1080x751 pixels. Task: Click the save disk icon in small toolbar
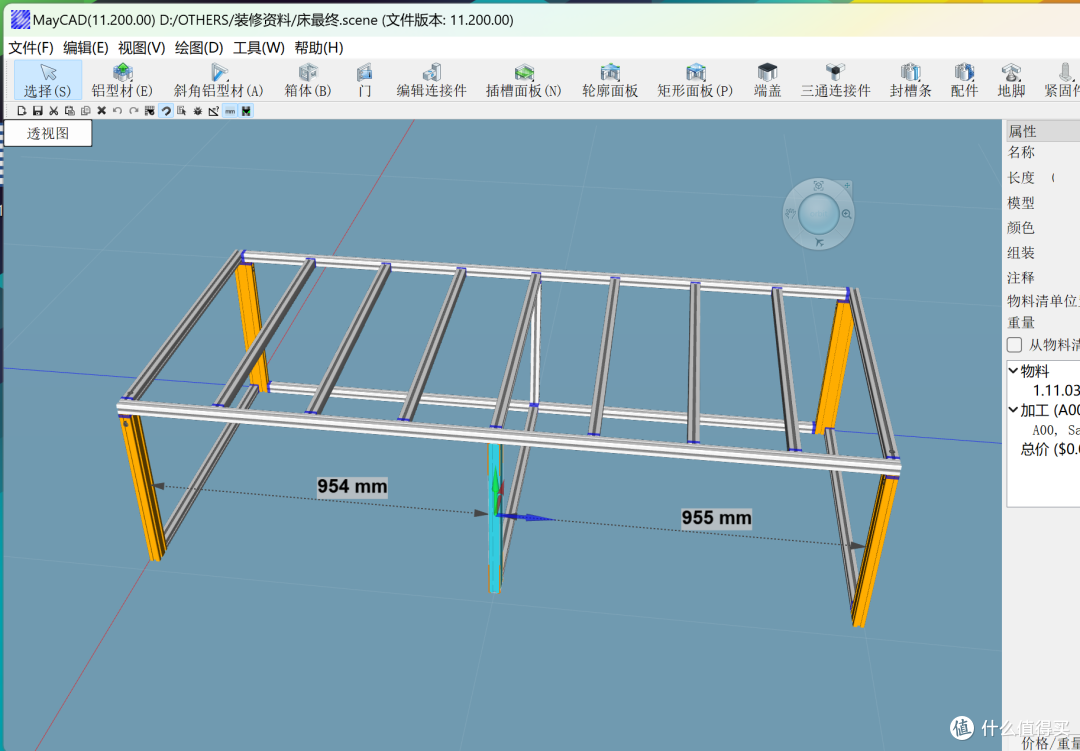(38, 111)
